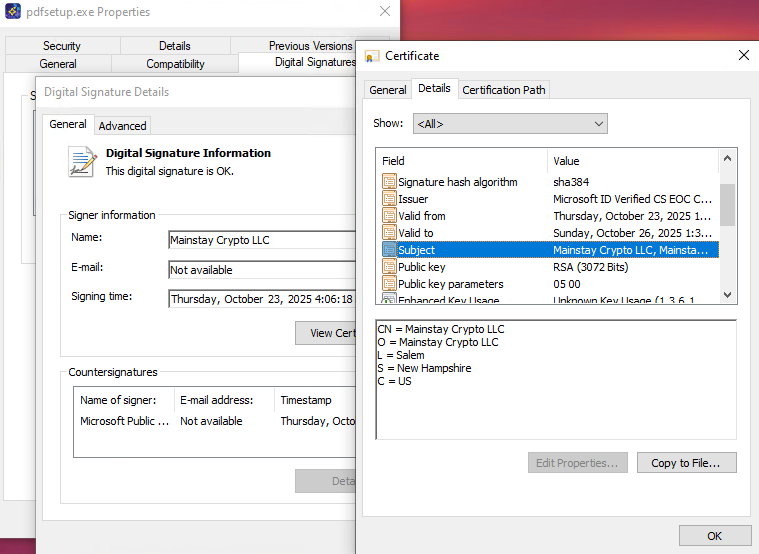Image resolution: width=759 pixels, height=554 pixels.
Task: Click the signer Name text field
Action: click(262, 240)
